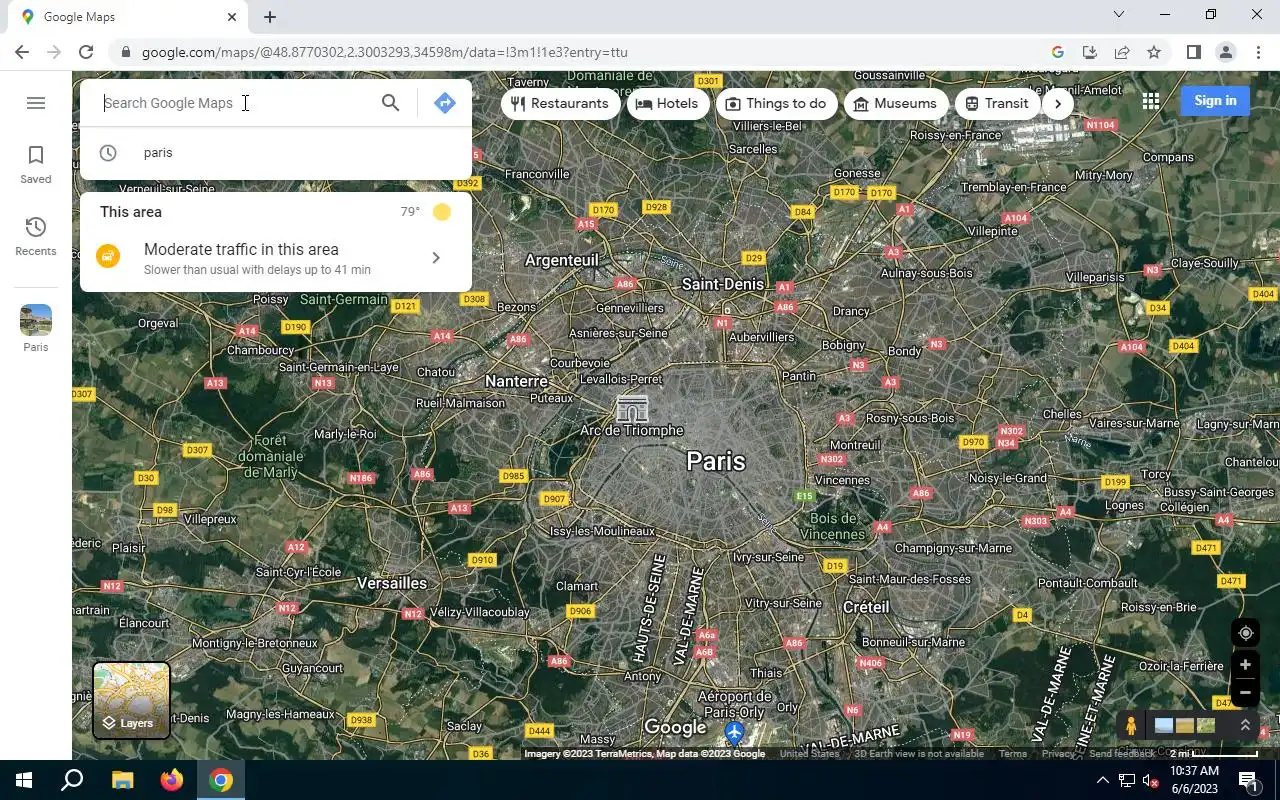The height and width of the screenshot is (800, 1280).
Task: Expand Moderate traffic in this area details
Action: tap(435, 258)
